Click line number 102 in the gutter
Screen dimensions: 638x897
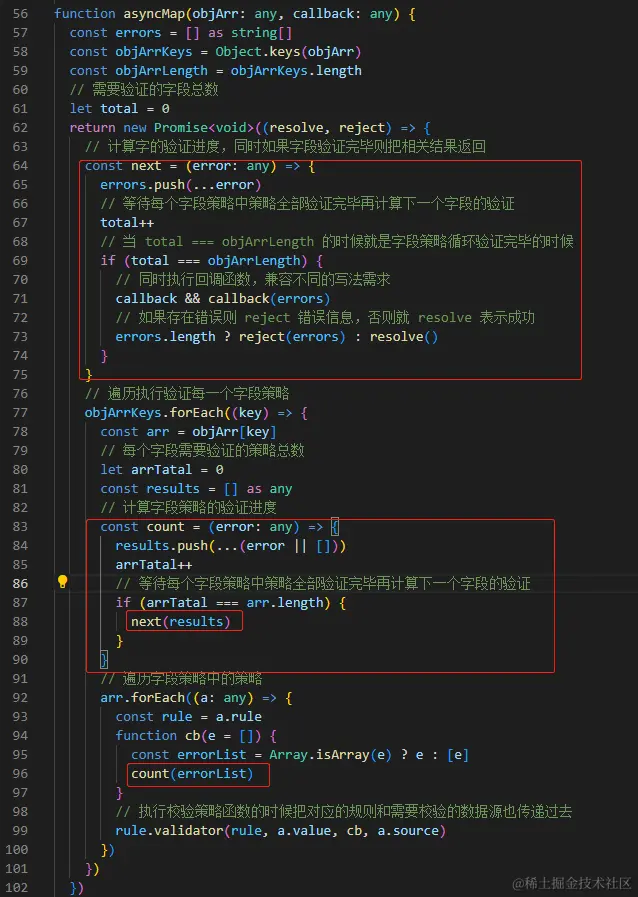(17, 887)
